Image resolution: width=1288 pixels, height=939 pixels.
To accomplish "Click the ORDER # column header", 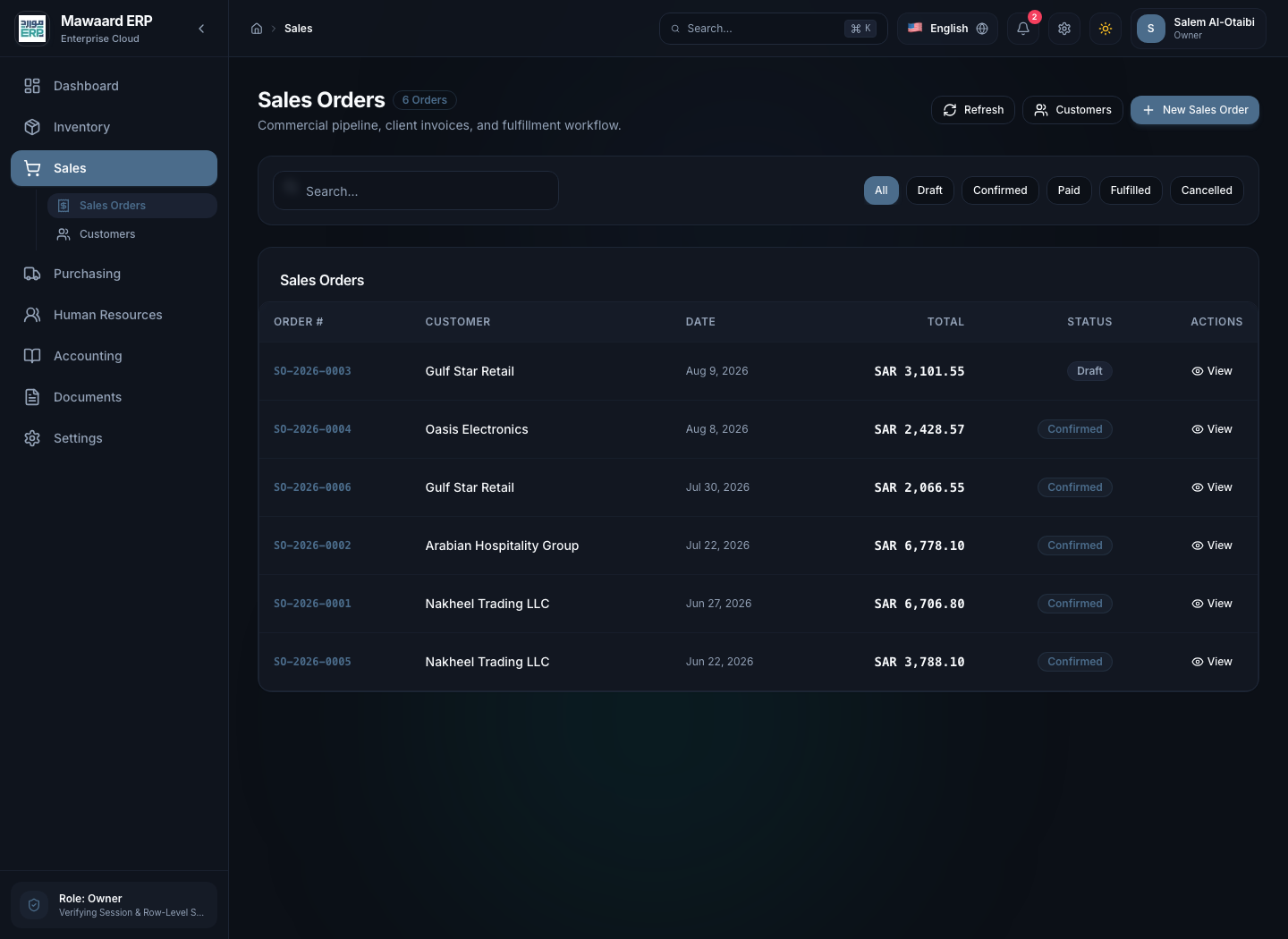I will [299, 322].
